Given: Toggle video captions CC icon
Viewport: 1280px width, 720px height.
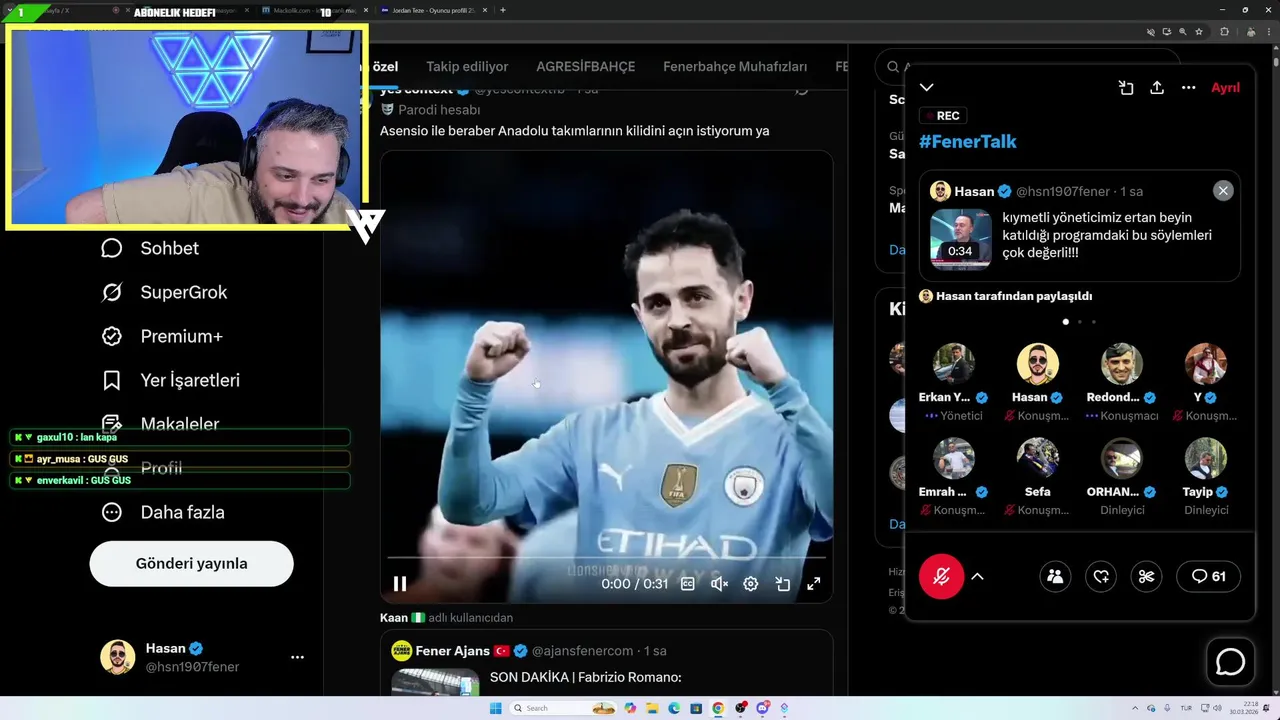Looking at the screenshot, I should [688, 584].
